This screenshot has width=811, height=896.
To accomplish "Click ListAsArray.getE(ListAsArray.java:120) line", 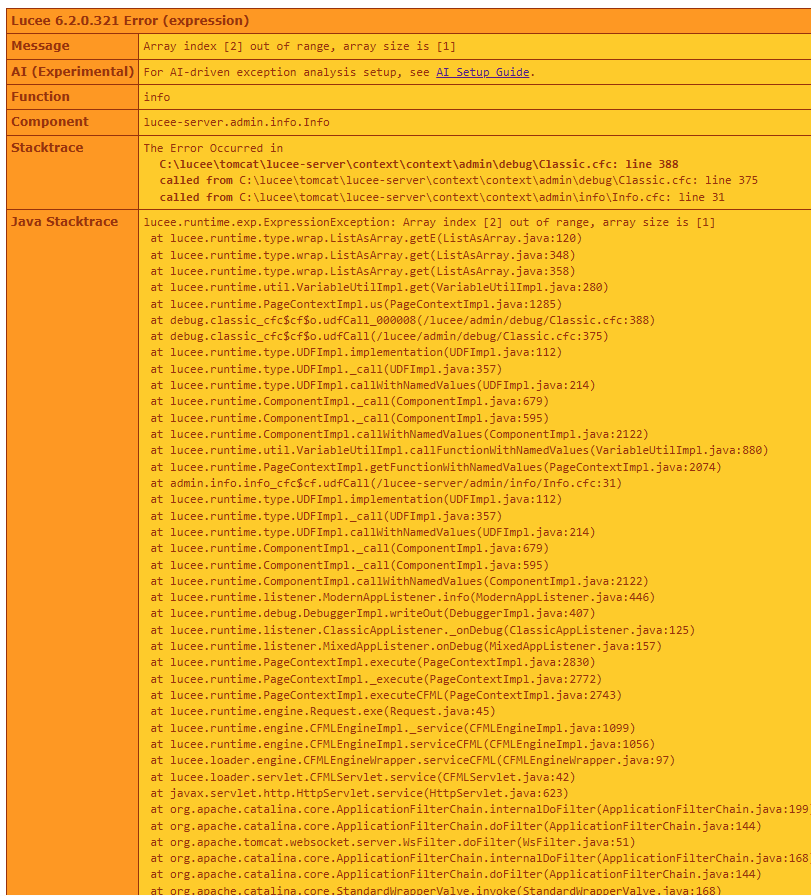I will 366,238.
